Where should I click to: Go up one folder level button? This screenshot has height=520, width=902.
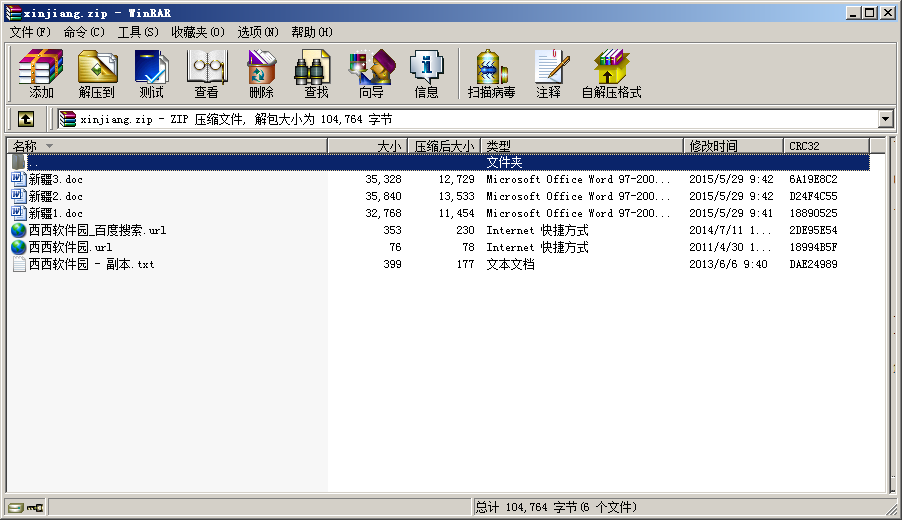(26, 119)
